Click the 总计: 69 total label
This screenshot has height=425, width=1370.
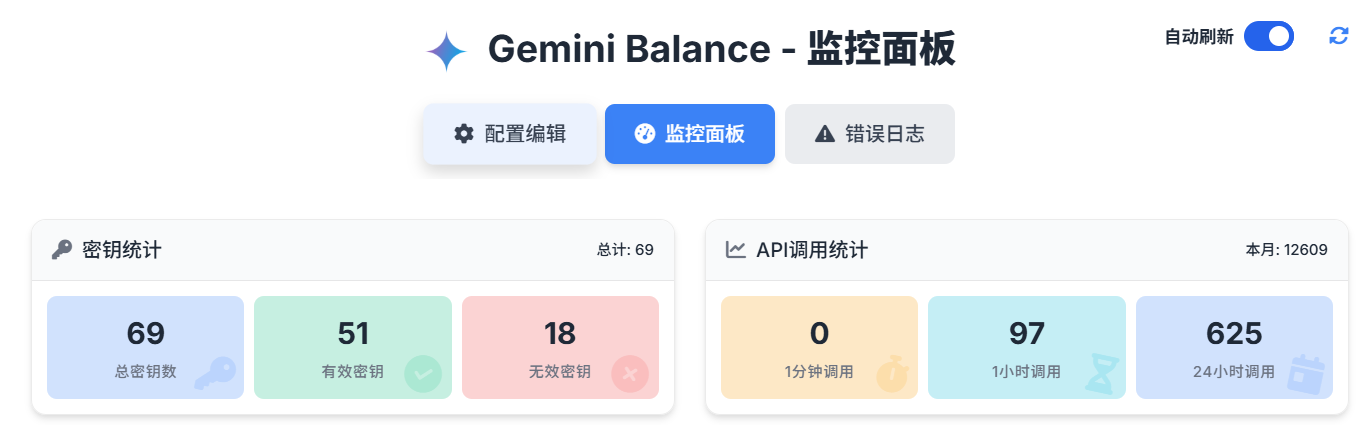pos(625,250)
